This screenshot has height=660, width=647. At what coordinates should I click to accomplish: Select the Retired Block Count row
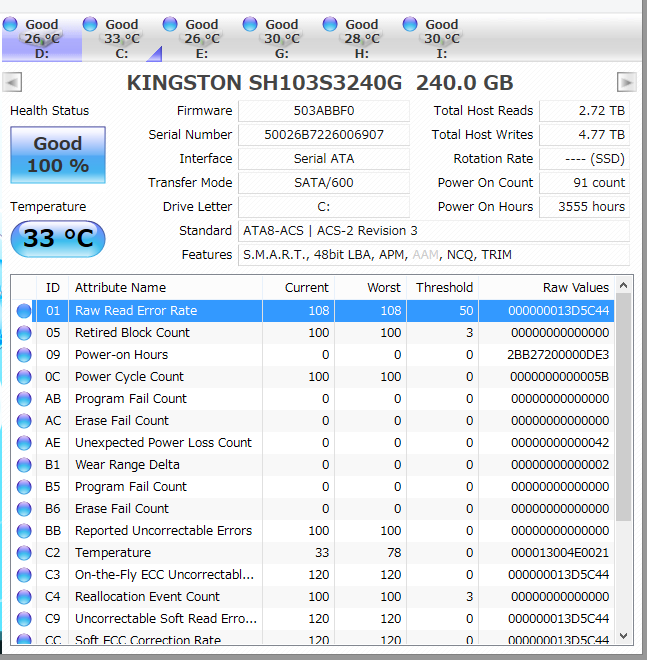click(x=313, y=333)
